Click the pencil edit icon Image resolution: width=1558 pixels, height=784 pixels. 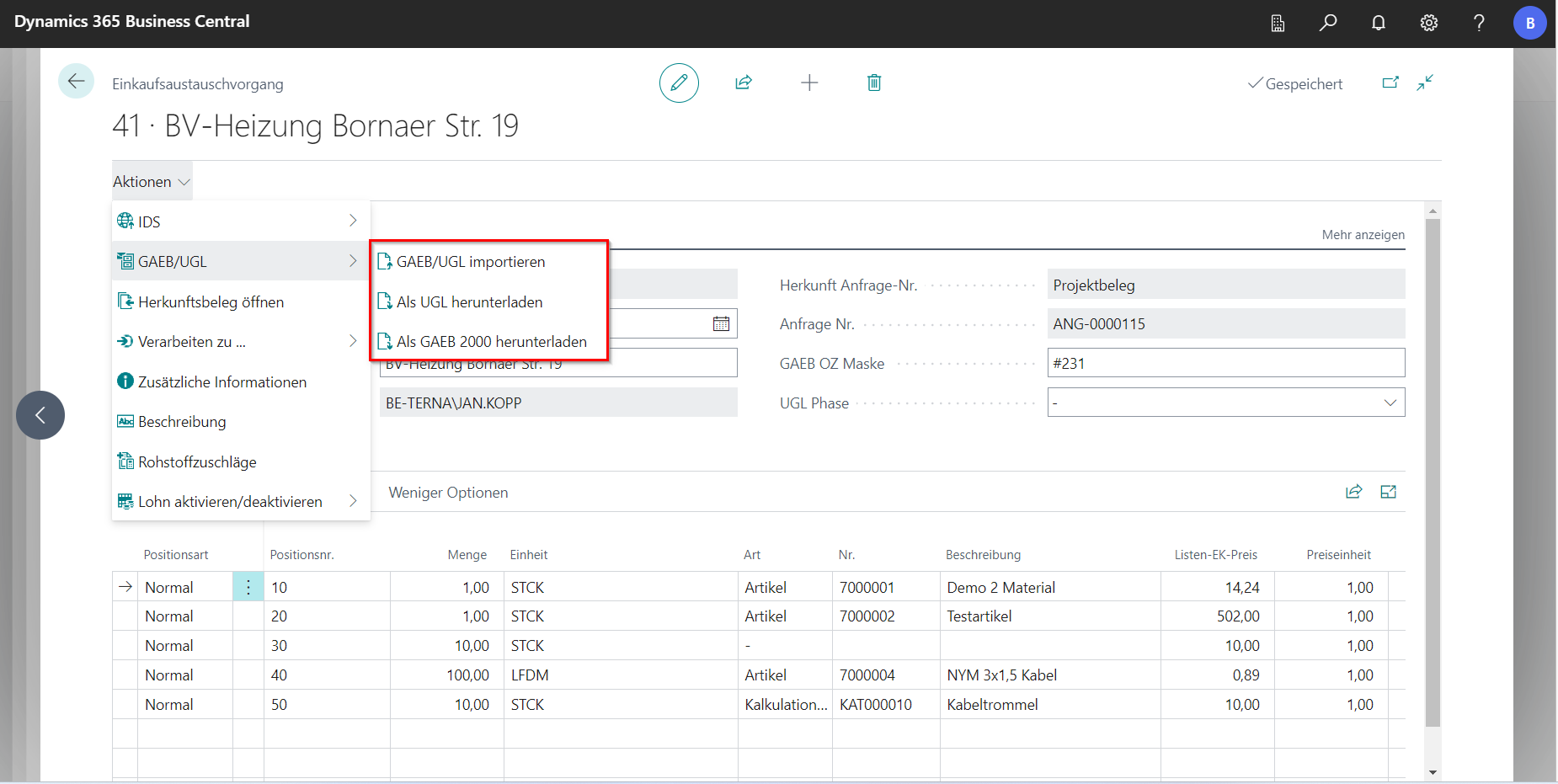coord(679,83)
